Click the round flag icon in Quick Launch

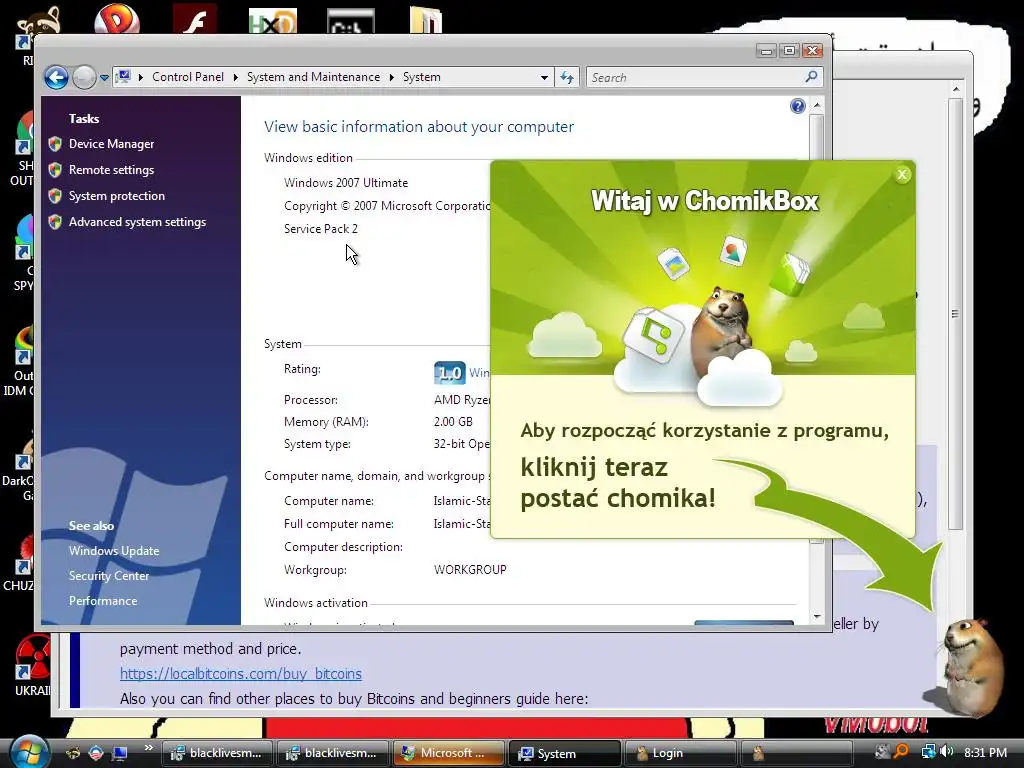pos(96,753)
